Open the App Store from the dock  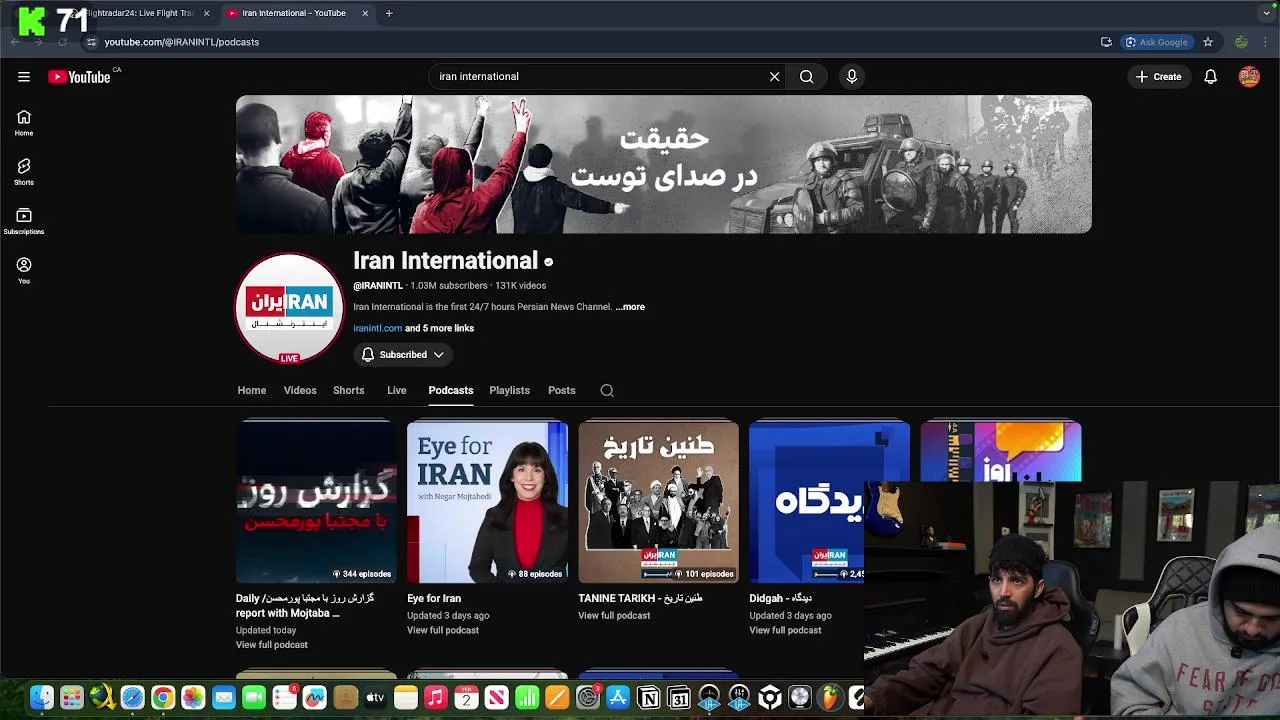point(618,698)
